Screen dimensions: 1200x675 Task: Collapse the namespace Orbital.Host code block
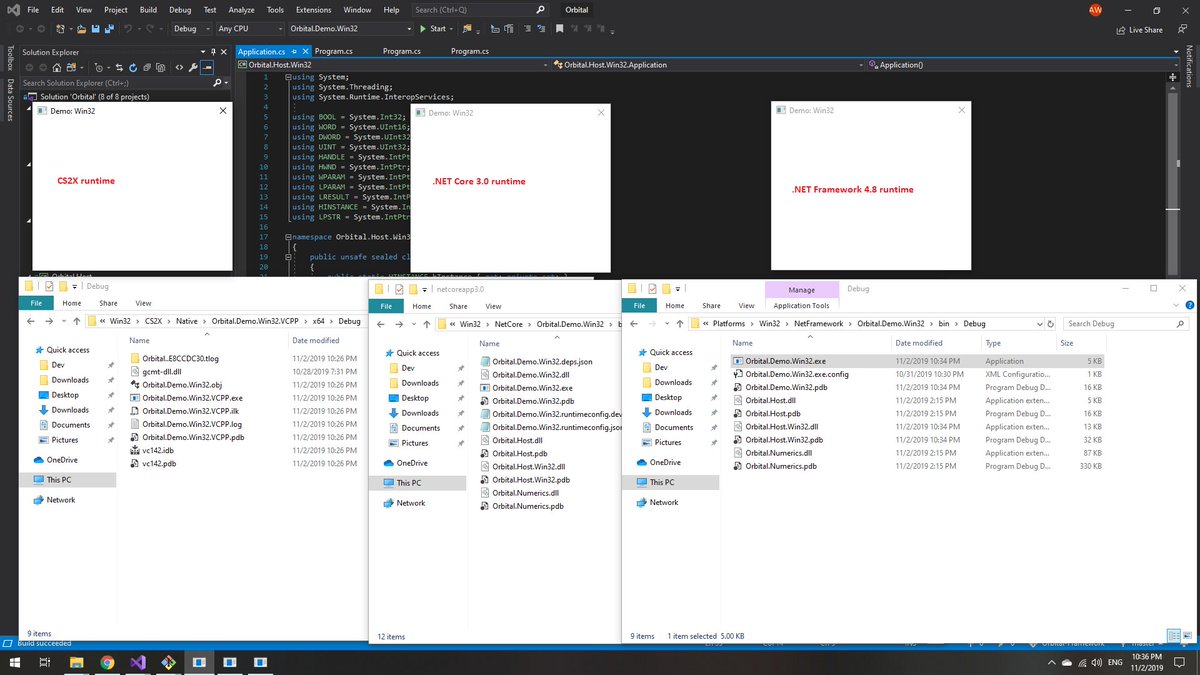(x=288, y=237)
